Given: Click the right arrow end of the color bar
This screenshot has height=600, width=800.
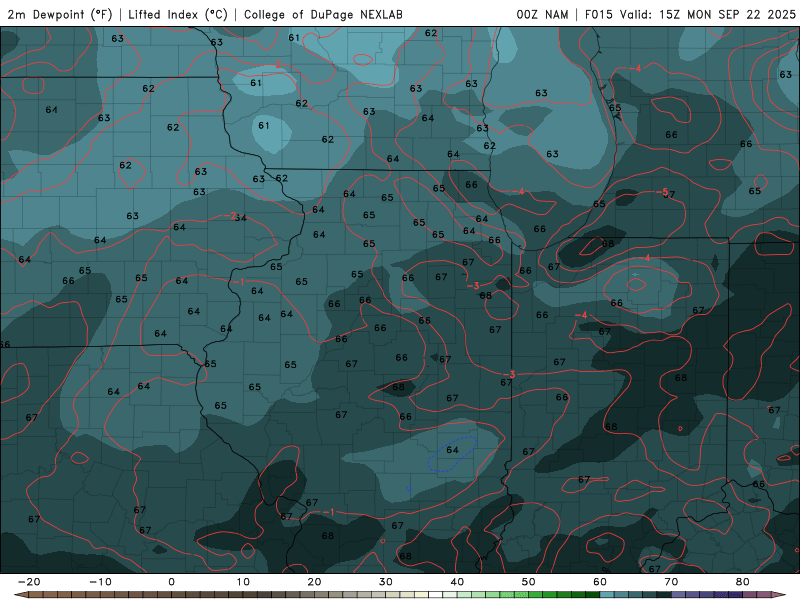Looking at the screenshot, I should (780, 595).
